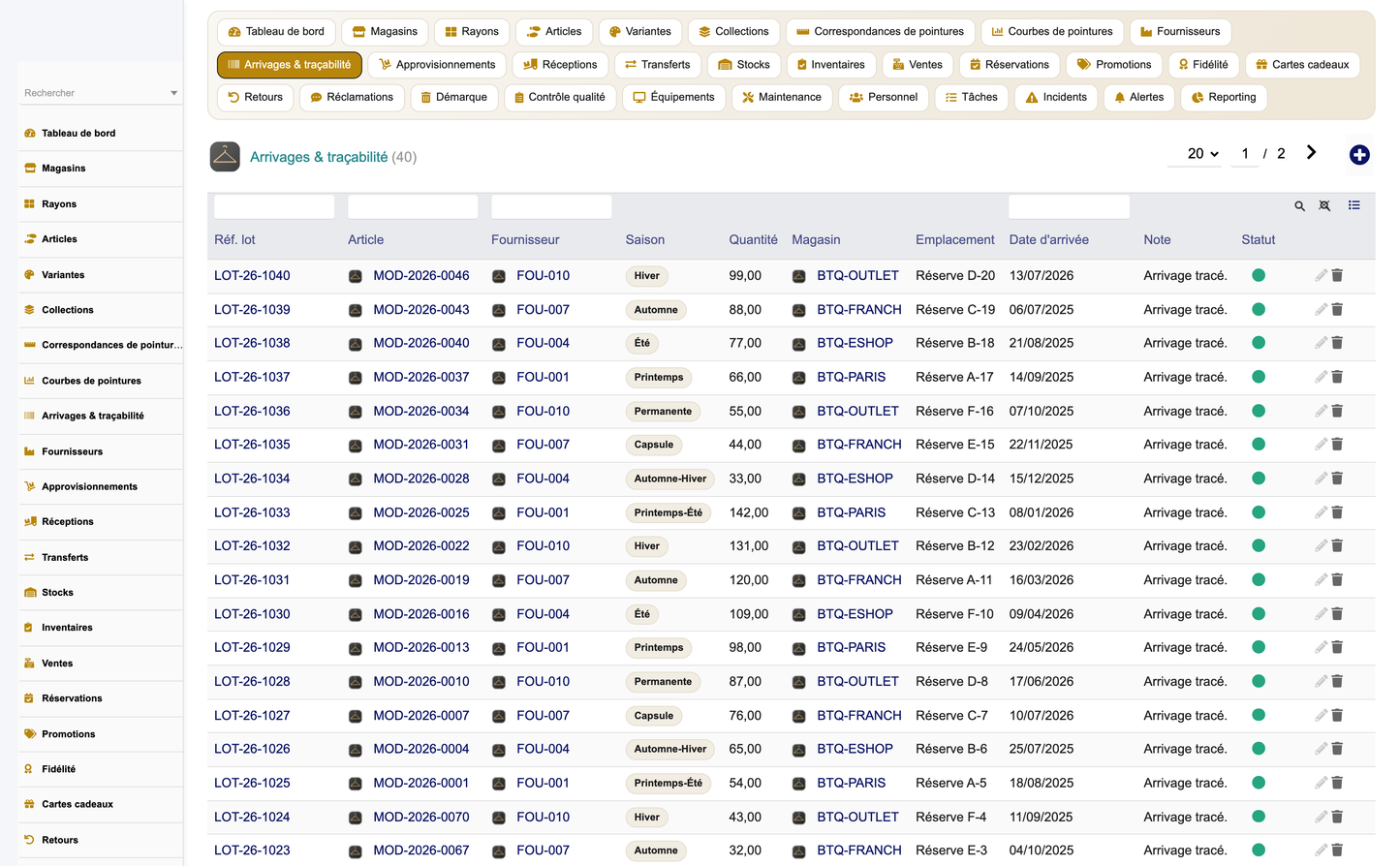Open supplier link FOU-004 in LOT-26-1034 row
1400x866 pixels.
[543, 479]
